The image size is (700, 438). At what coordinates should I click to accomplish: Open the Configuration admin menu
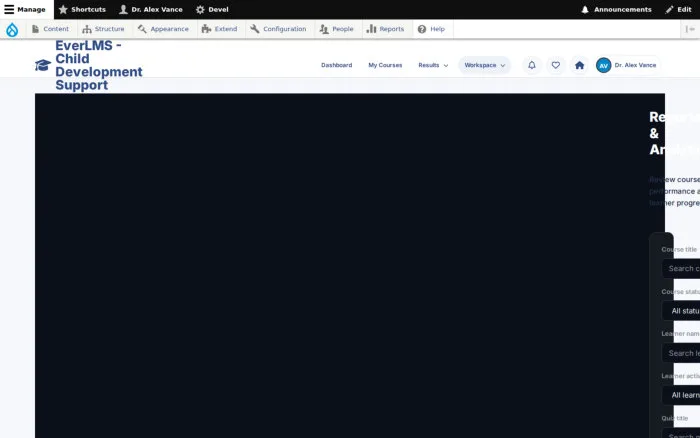click(x=279, y=29)
